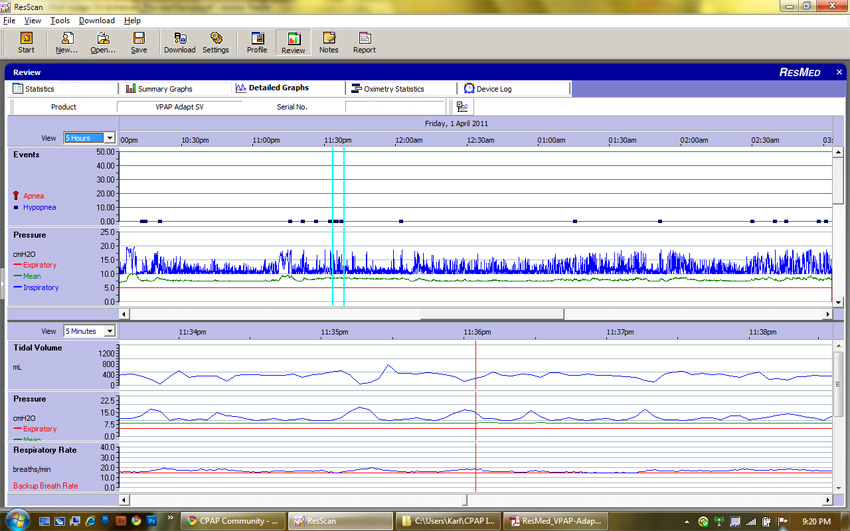Screen dimensions: 850x531
Task: Switch to the Summary Graphs tab
Action: [160, 89]
